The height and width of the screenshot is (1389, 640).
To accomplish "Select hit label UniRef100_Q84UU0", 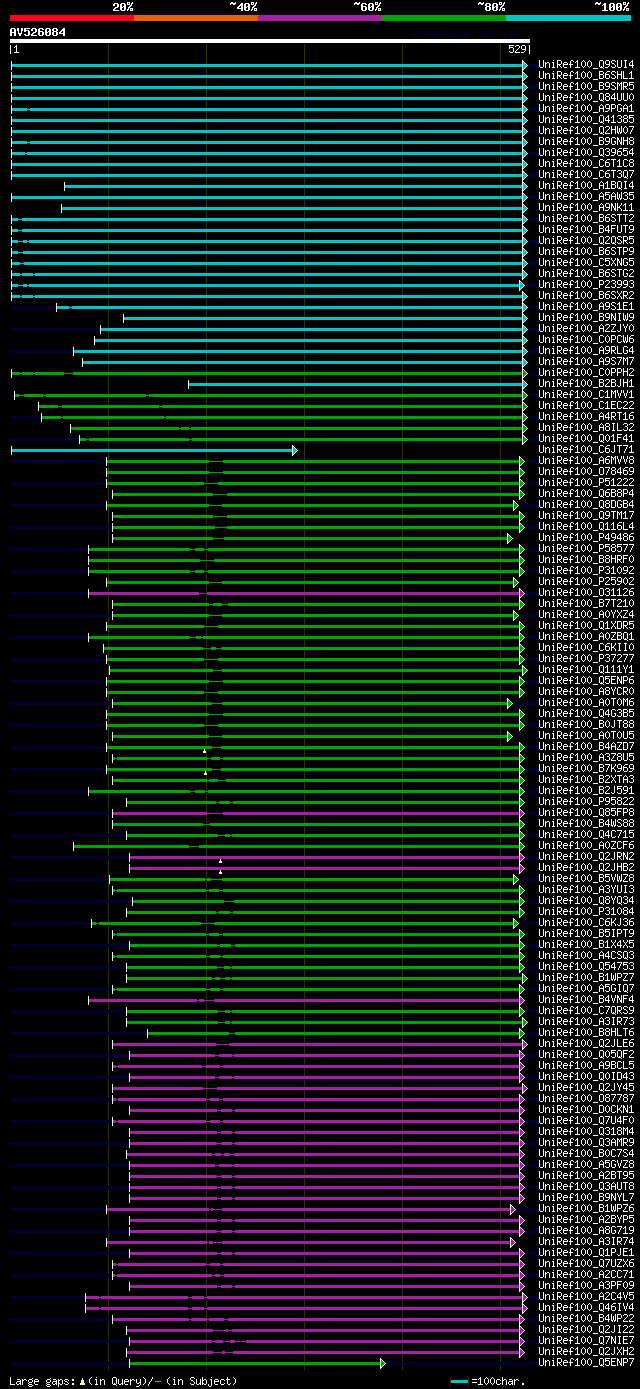I will (586, 97).
